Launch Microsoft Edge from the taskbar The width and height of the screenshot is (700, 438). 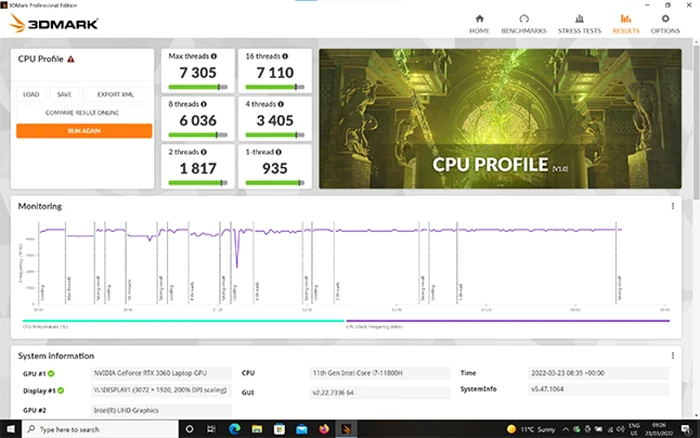[x=234, y=429]
